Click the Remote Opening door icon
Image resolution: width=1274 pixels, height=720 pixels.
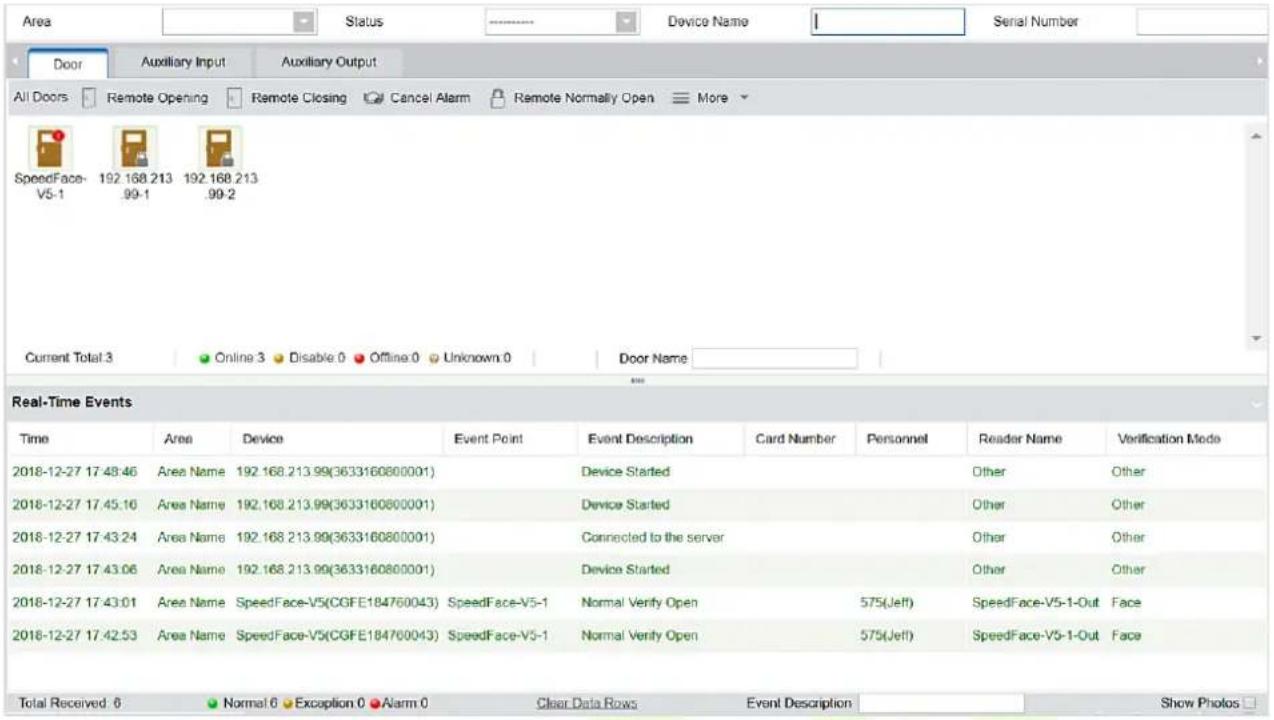click(88, 98)
